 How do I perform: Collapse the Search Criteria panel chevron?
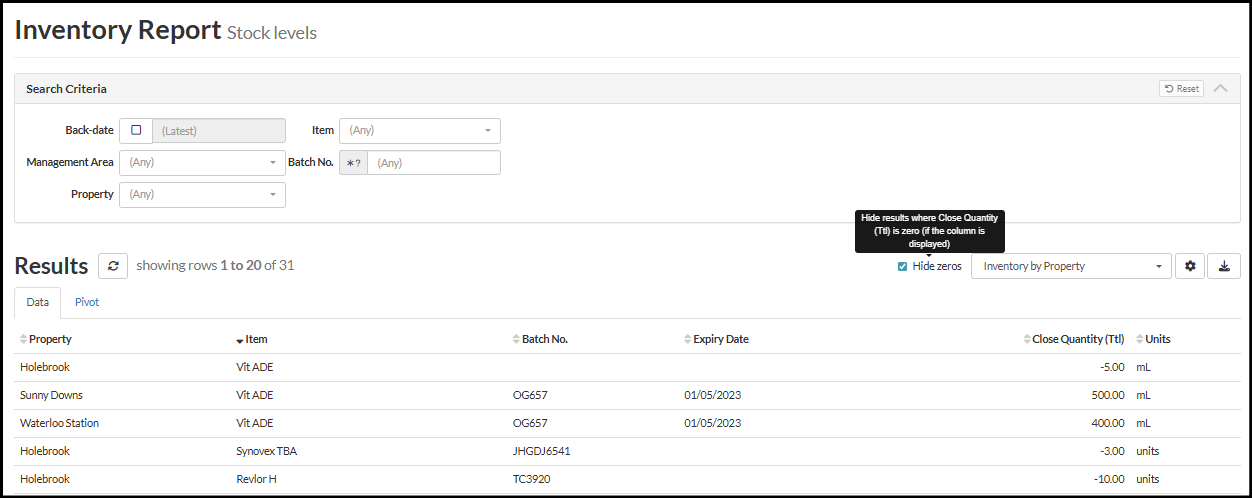coord(1220,88)
